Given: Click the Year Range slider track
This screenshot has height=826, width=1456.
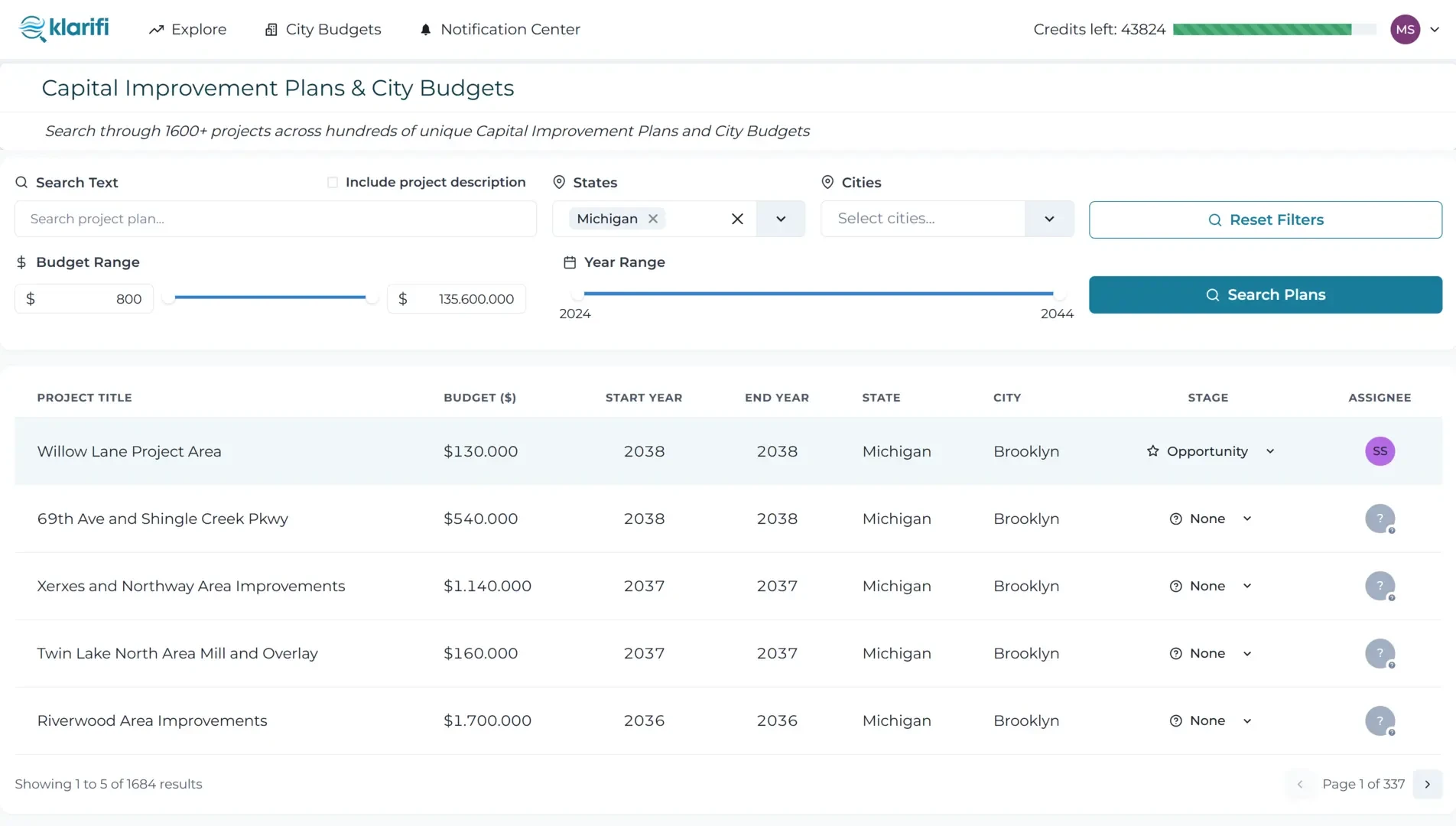Looking at the screenshot, I should [817, 293].
